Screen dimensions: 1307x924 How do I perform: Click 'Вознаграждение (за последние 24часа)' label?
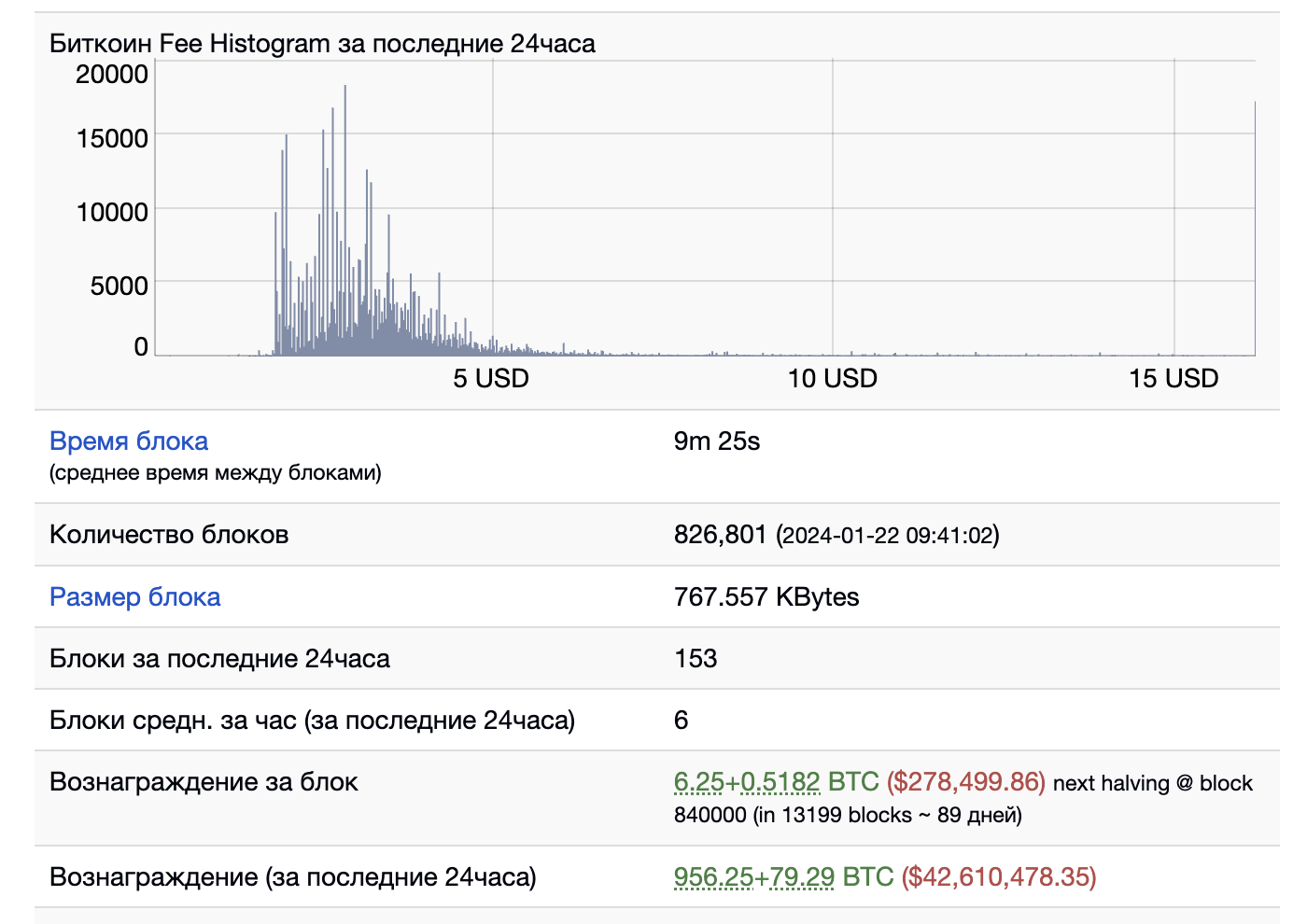pos(293,877)
